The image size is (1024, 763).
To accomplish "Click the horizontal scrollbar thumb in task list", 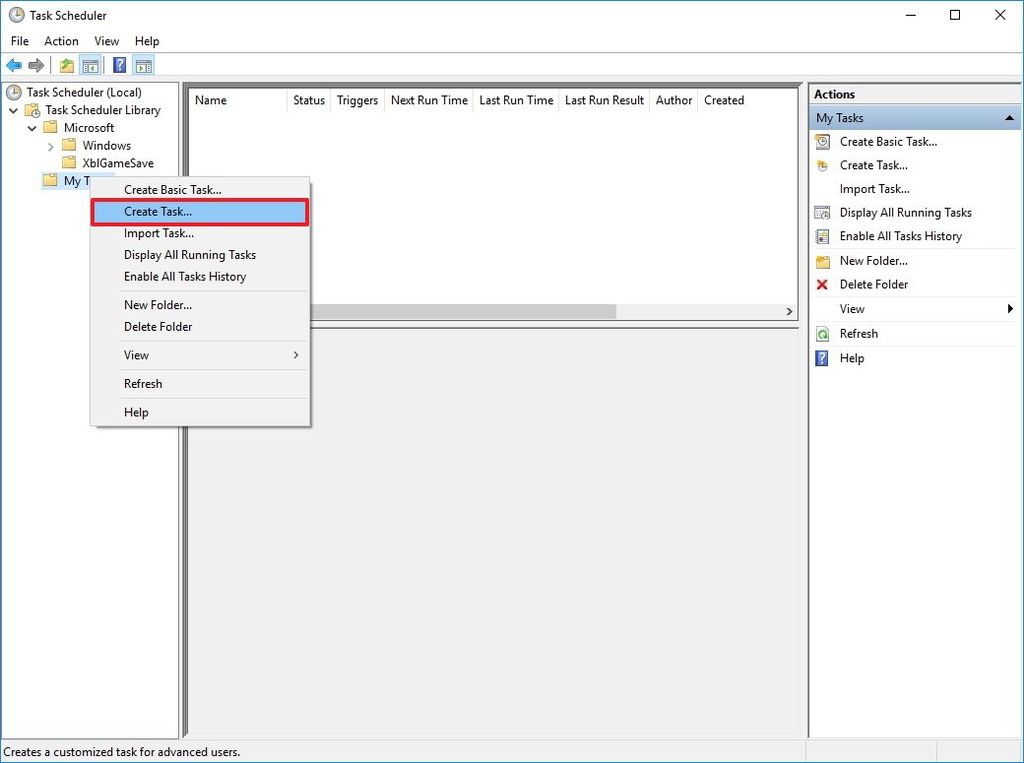I will click(x=463, y=312).
